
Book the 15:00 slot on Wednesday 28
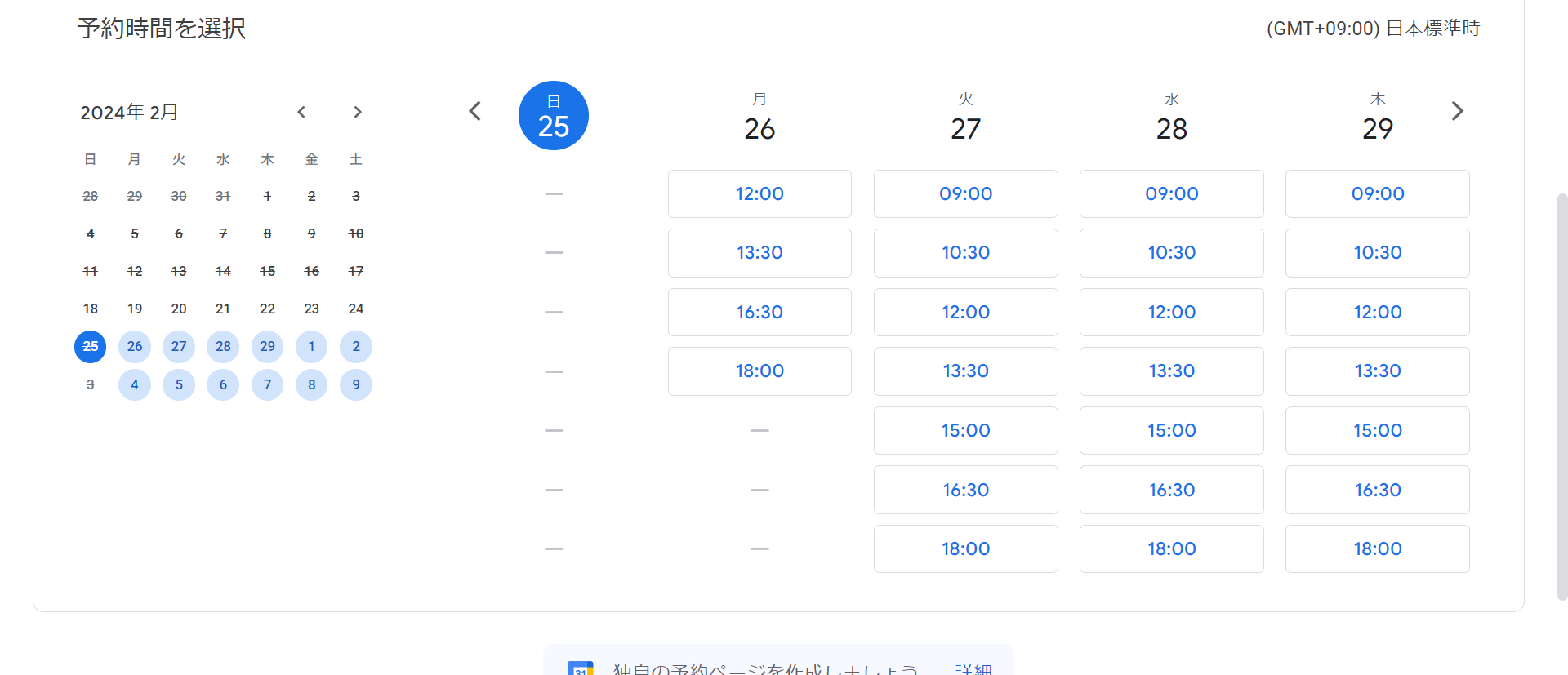pyautogui.click(x=1171, y=430)
